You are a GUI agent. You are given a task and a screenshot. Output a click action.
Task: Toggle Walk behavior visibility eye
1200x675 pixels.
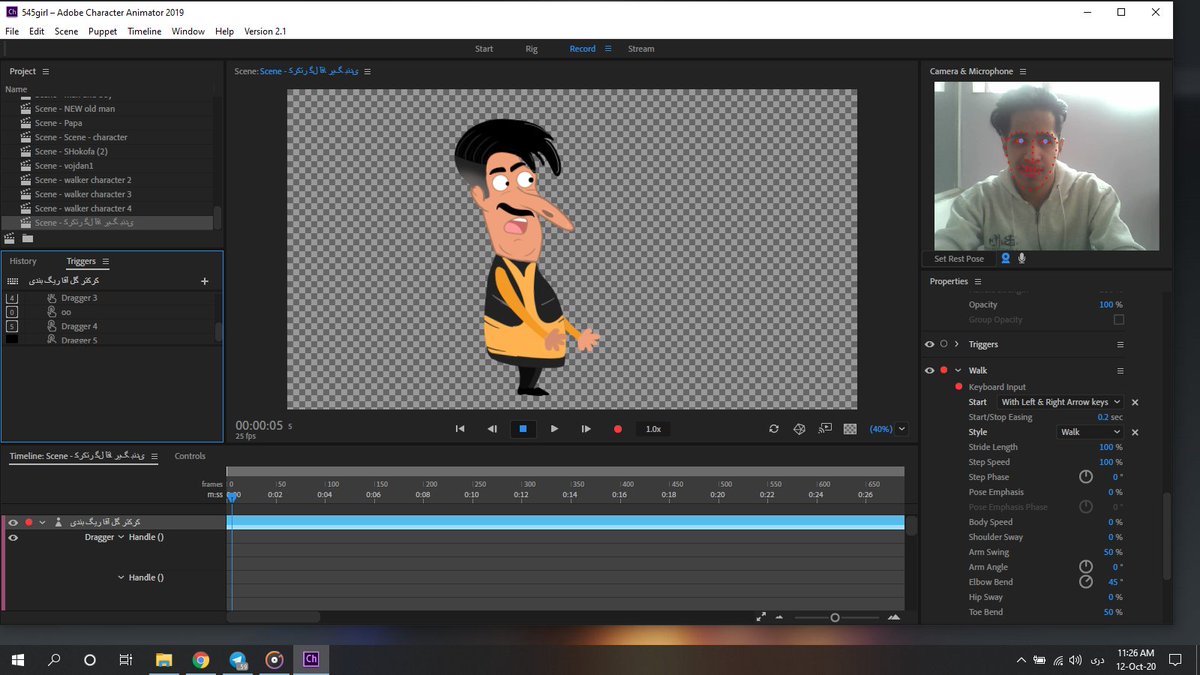point(930,370)
